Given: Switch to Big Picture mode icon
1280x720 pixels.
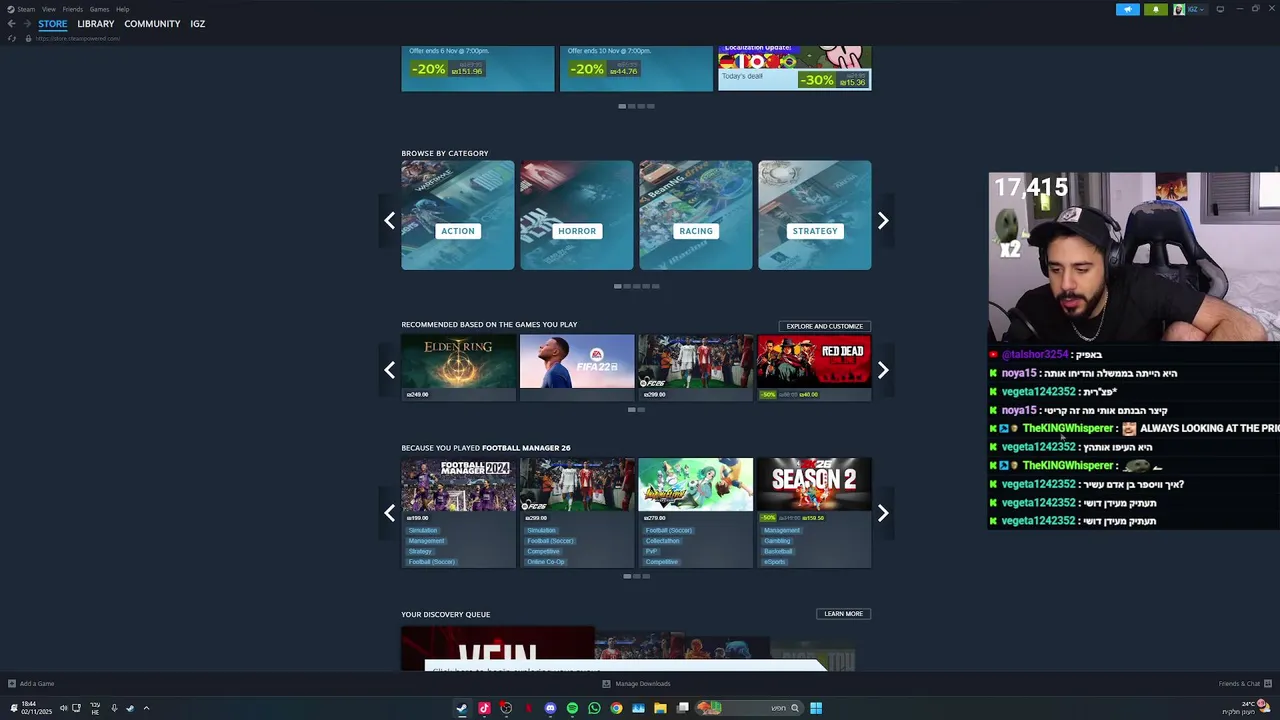Looking at the screenshot, I should 1220,9.
